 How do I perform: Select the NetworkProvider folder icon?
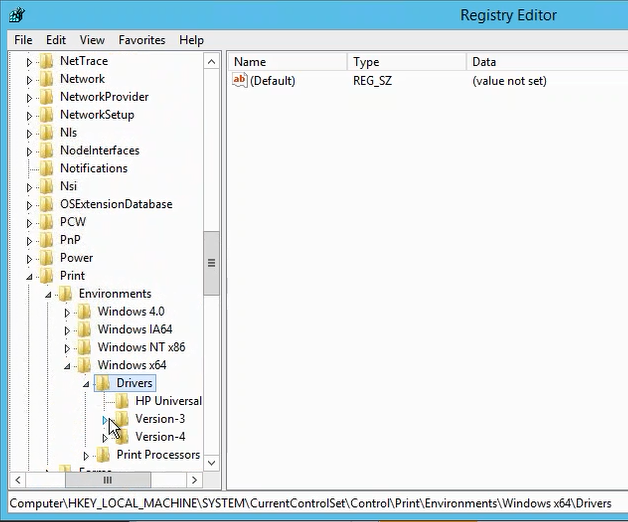(46, 97)
